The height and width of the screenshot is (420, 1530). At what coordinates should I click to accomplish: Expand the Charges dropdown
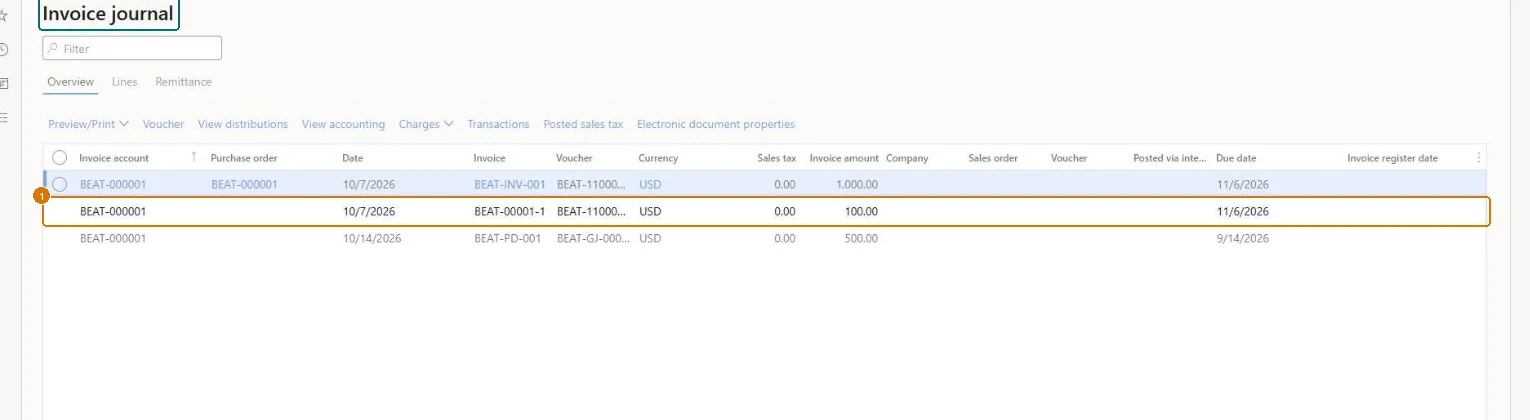[426, 124]
